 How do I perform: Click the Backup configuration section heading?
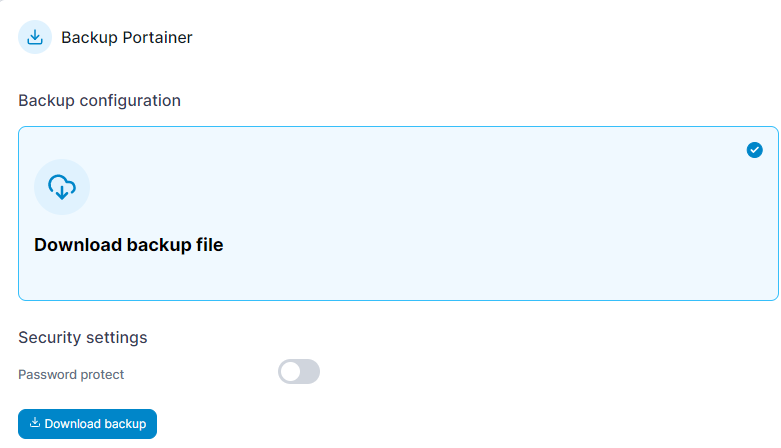(x=100, y=101)
